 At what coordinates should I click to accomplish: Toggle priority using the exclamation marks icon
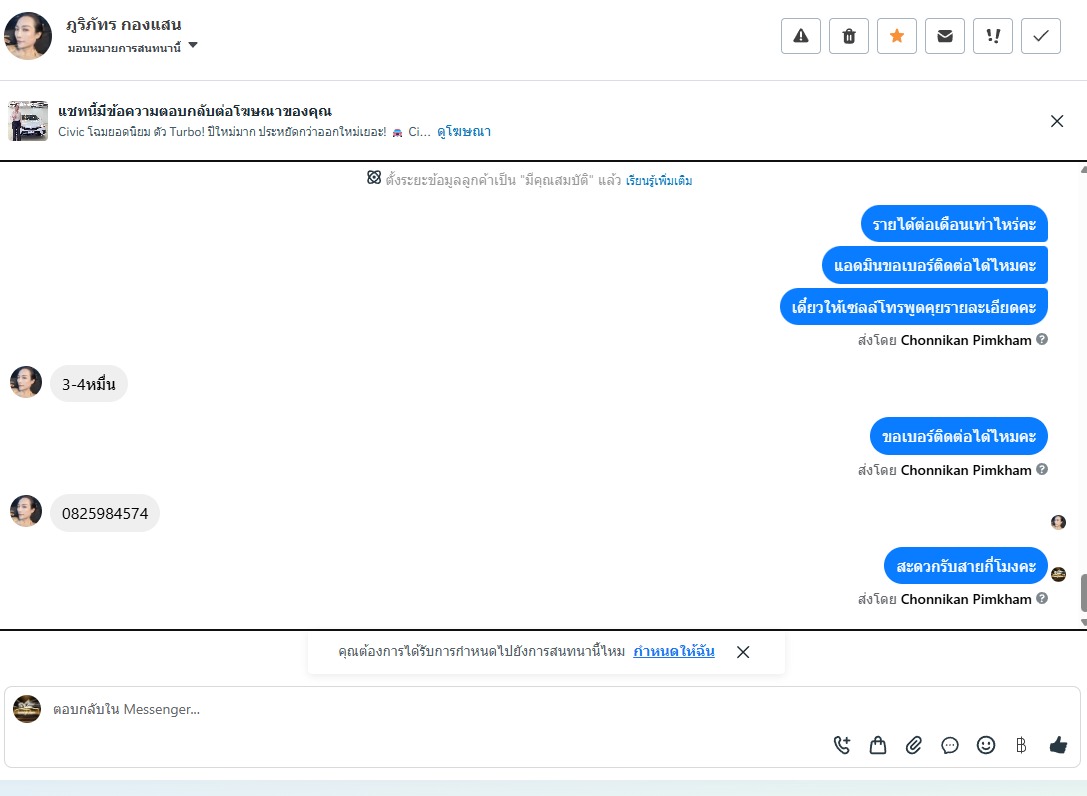tap(993, 36)
